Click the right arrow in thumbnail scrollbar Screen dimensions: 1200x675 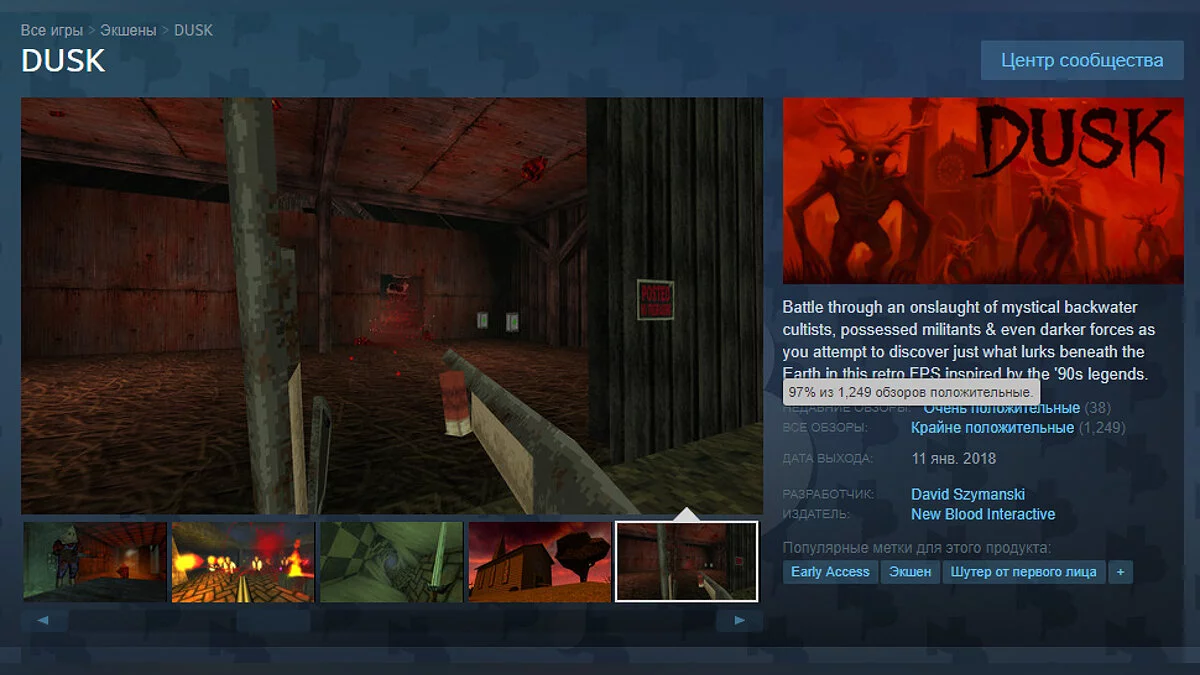(740, 621)
